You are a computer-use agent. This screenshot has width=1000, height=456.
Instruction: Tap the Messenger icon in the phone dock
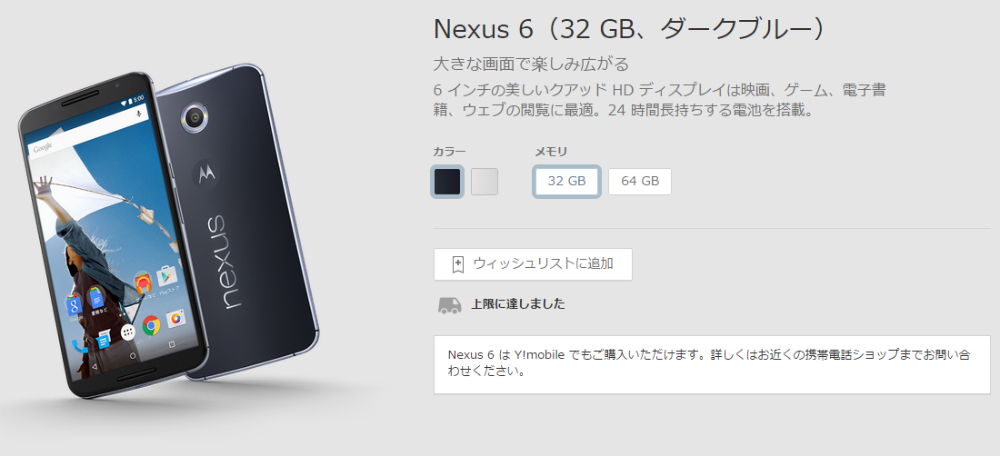click(103, 341)
